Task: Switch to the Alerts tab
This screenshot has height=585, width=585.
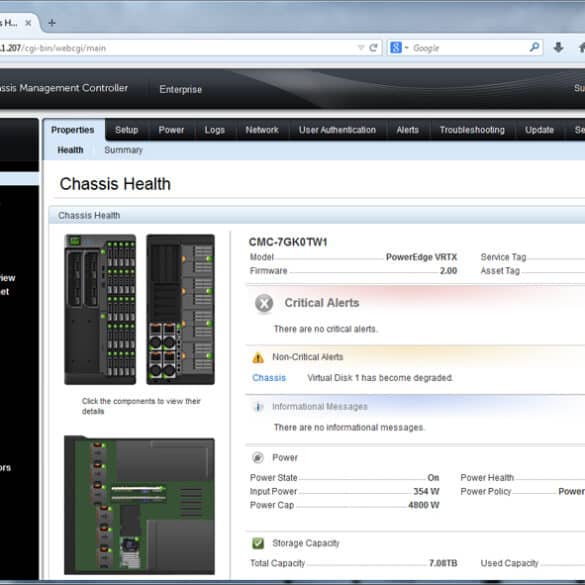Action: pos(407,130)
